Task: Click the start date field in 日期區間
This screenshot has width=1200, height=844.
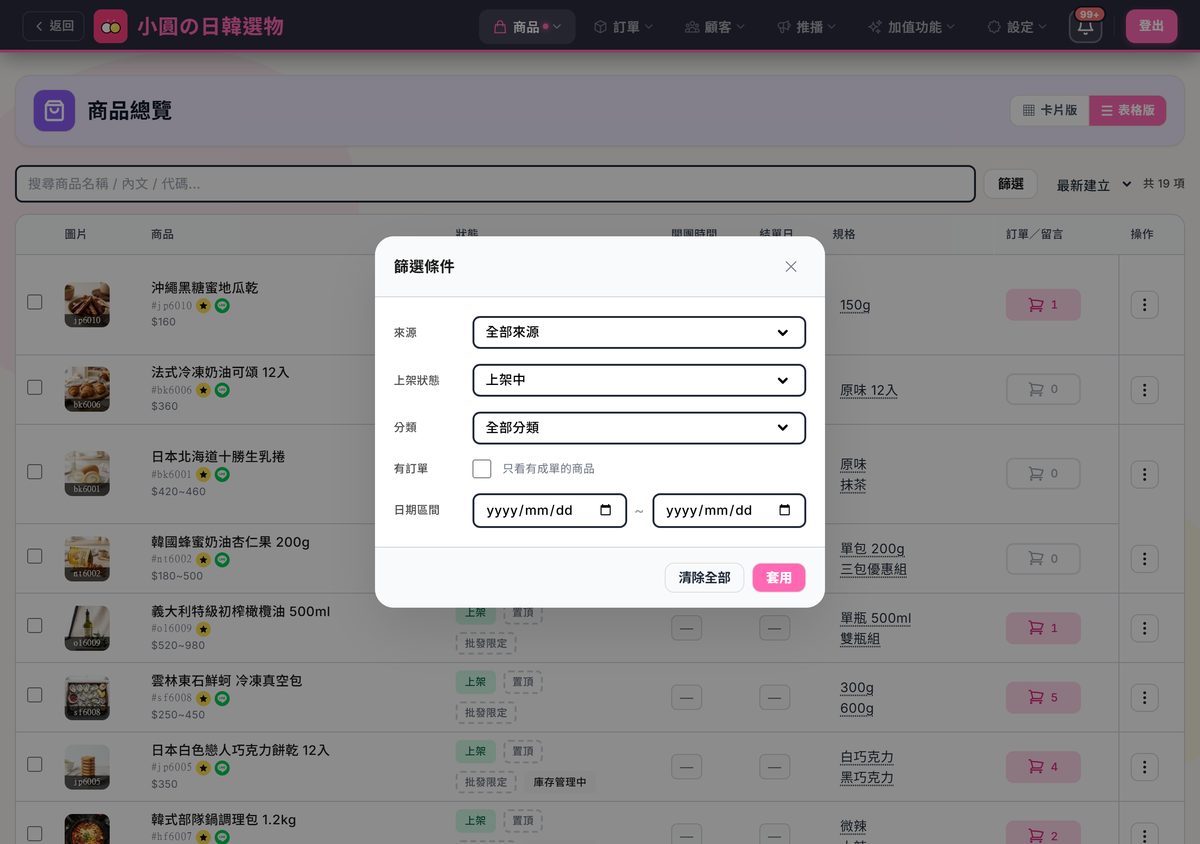Action: pyautogui.click(x=549, y=510)
